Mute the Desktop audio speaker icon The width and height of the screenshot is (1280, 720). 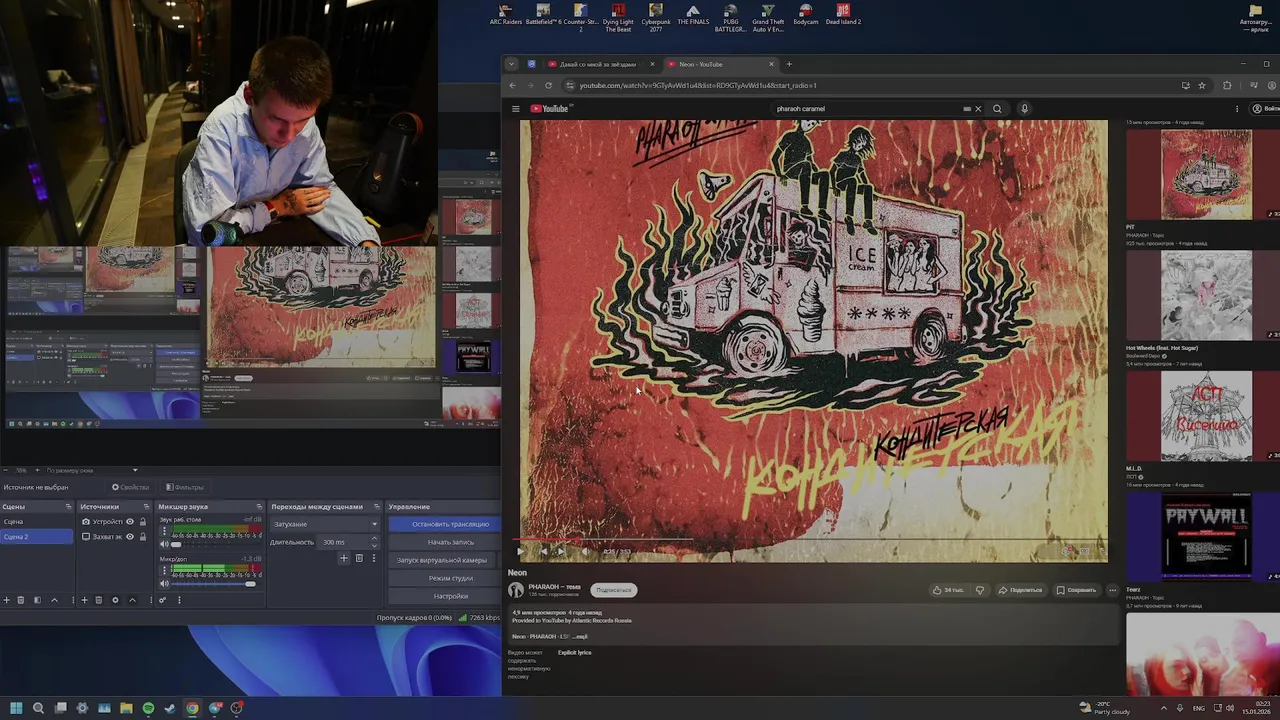point(165,544)
